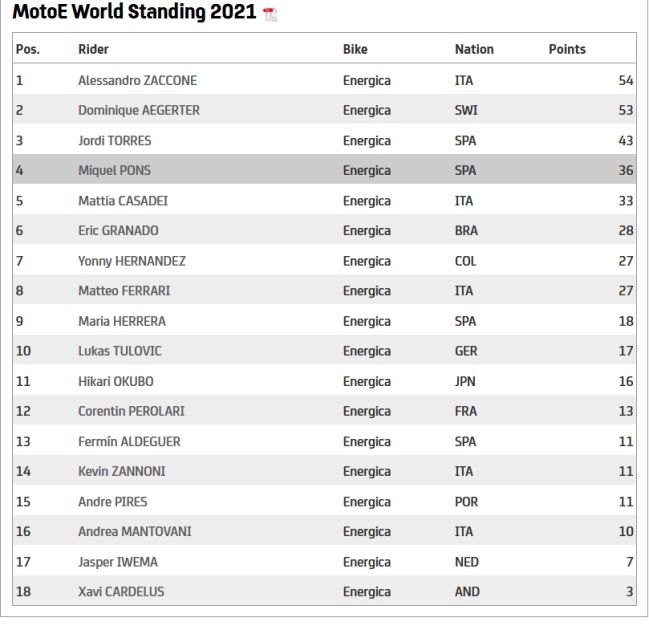Click Xavi CARDELUS in the last row
The width and height of the screenshot is (649, 642).
[x=121, y=592]
